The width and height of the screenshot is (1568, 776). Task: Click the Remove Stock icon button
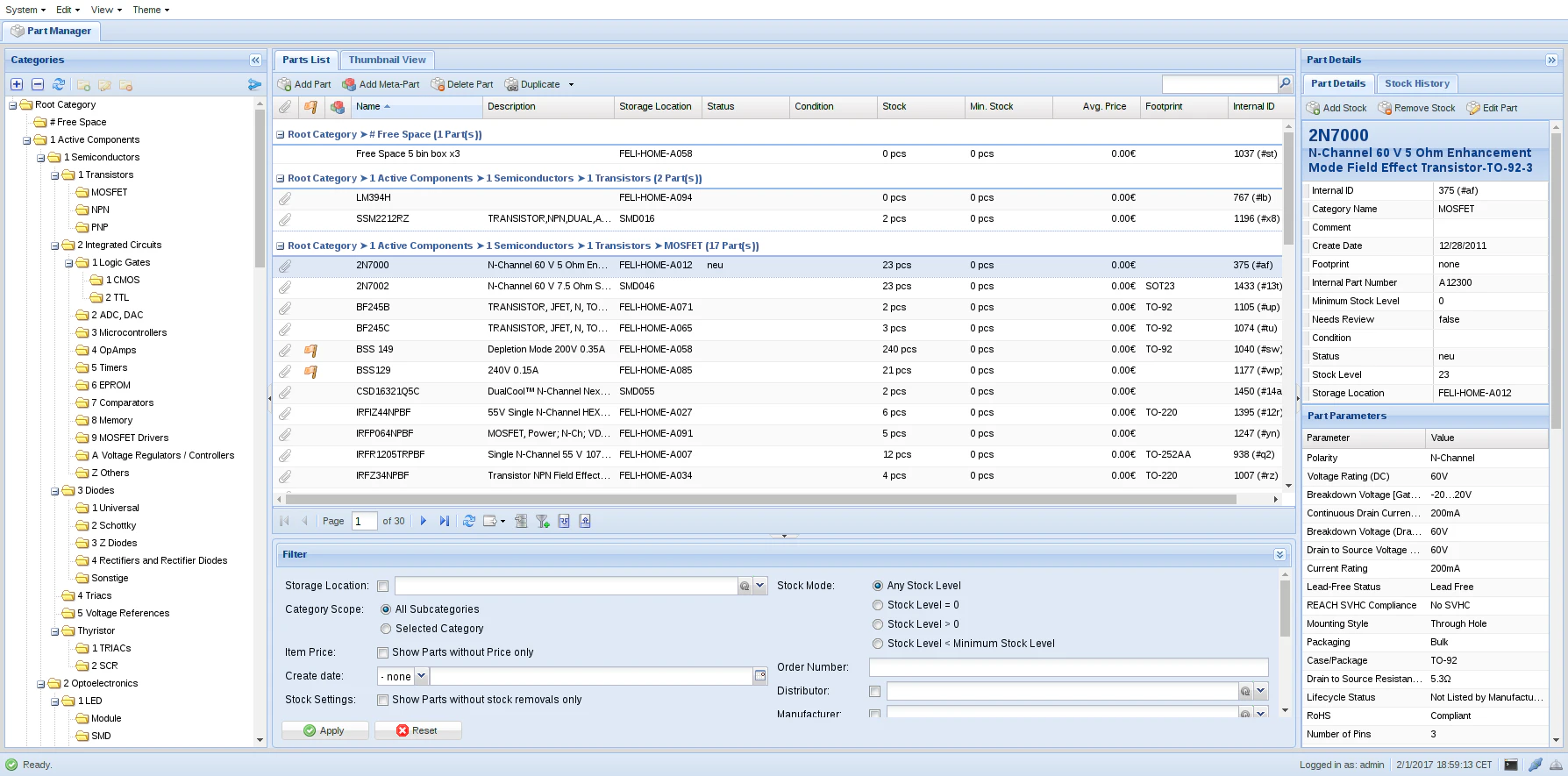click(x=1385, y=108)
